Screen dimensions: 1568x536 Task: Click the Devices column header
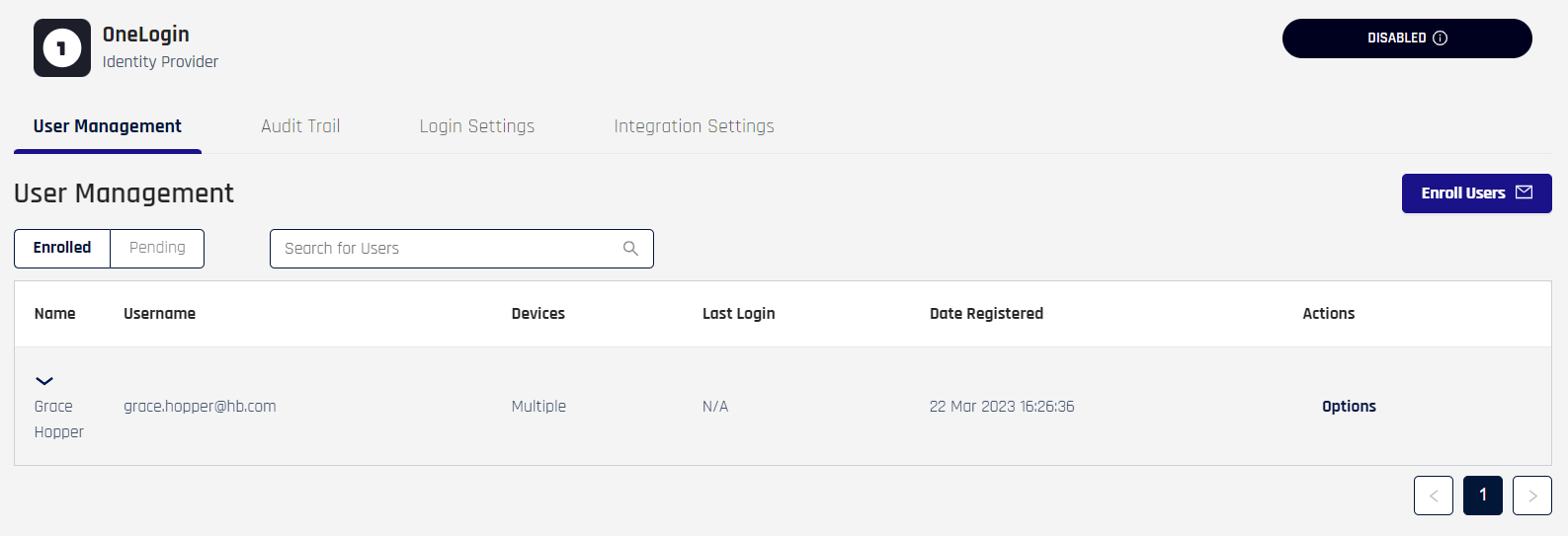pos(538,314)
